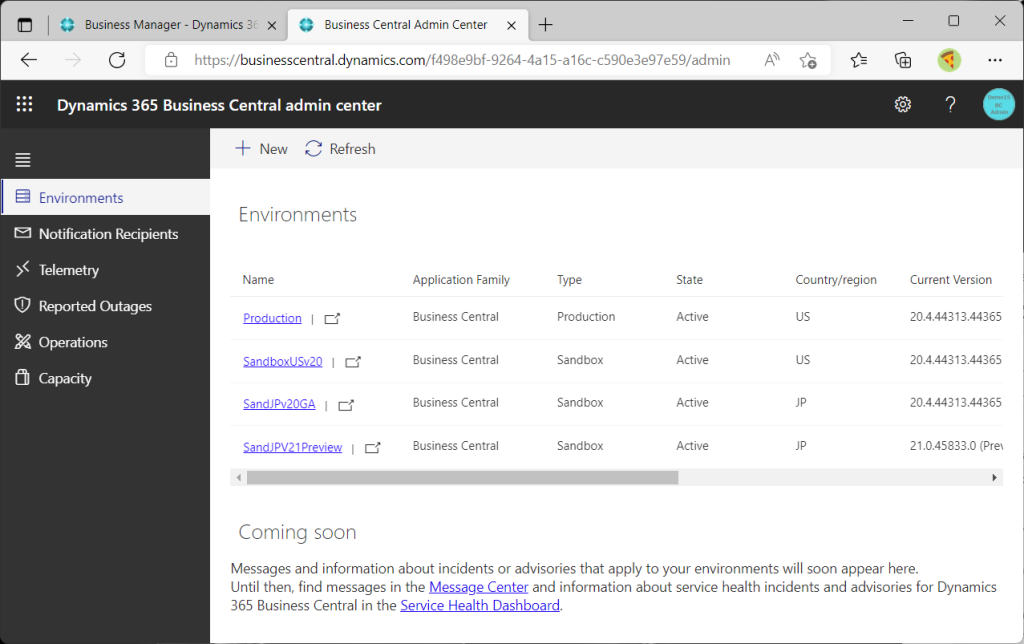Open the SandboxUSv20 external launch icon

(353, 362)
